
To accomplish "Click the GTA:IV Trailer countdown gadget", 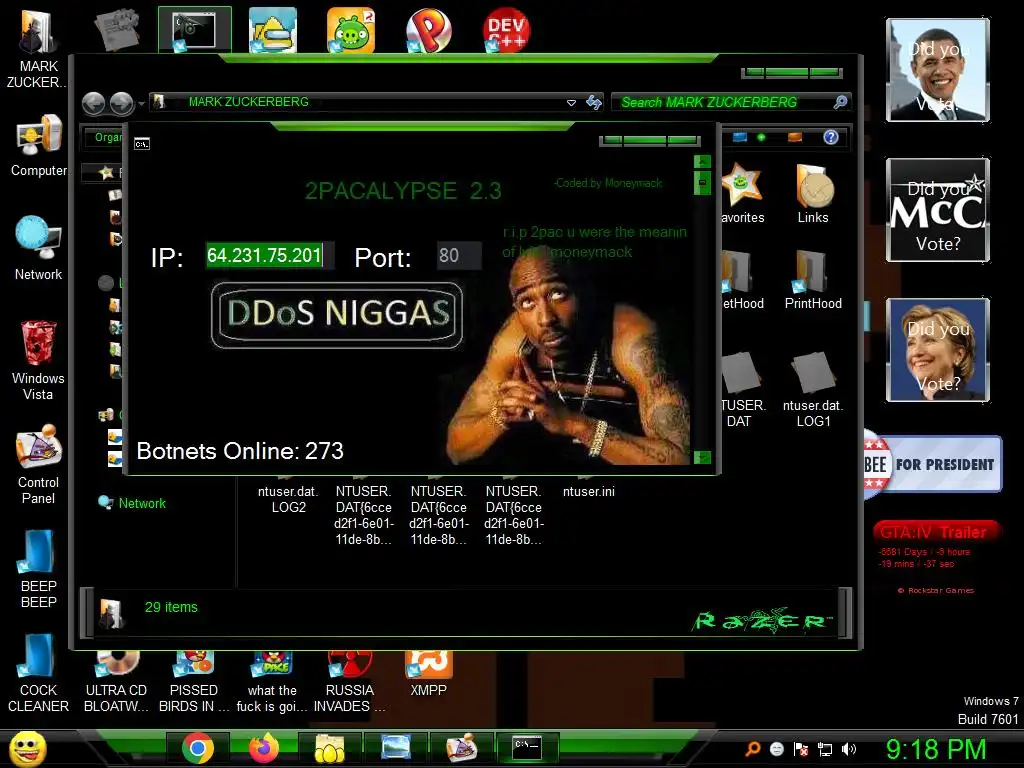I will coord(936,556).
